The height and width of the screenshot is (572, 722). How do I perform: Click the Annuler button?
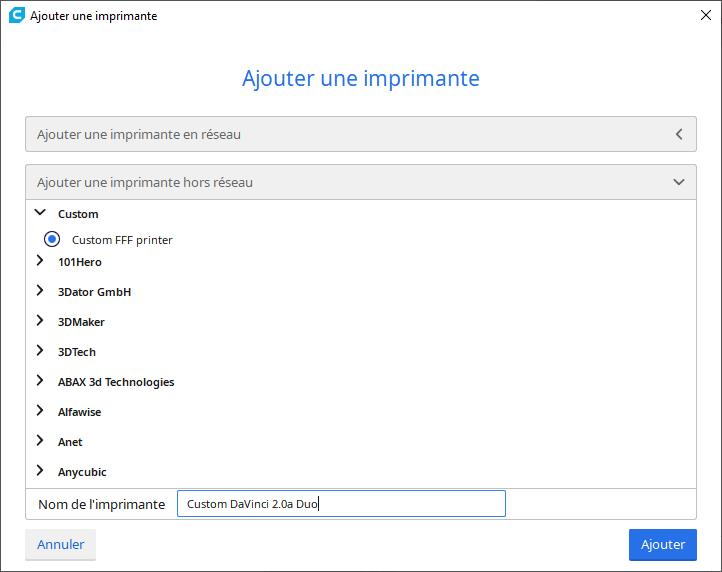(x=60, y=544)
